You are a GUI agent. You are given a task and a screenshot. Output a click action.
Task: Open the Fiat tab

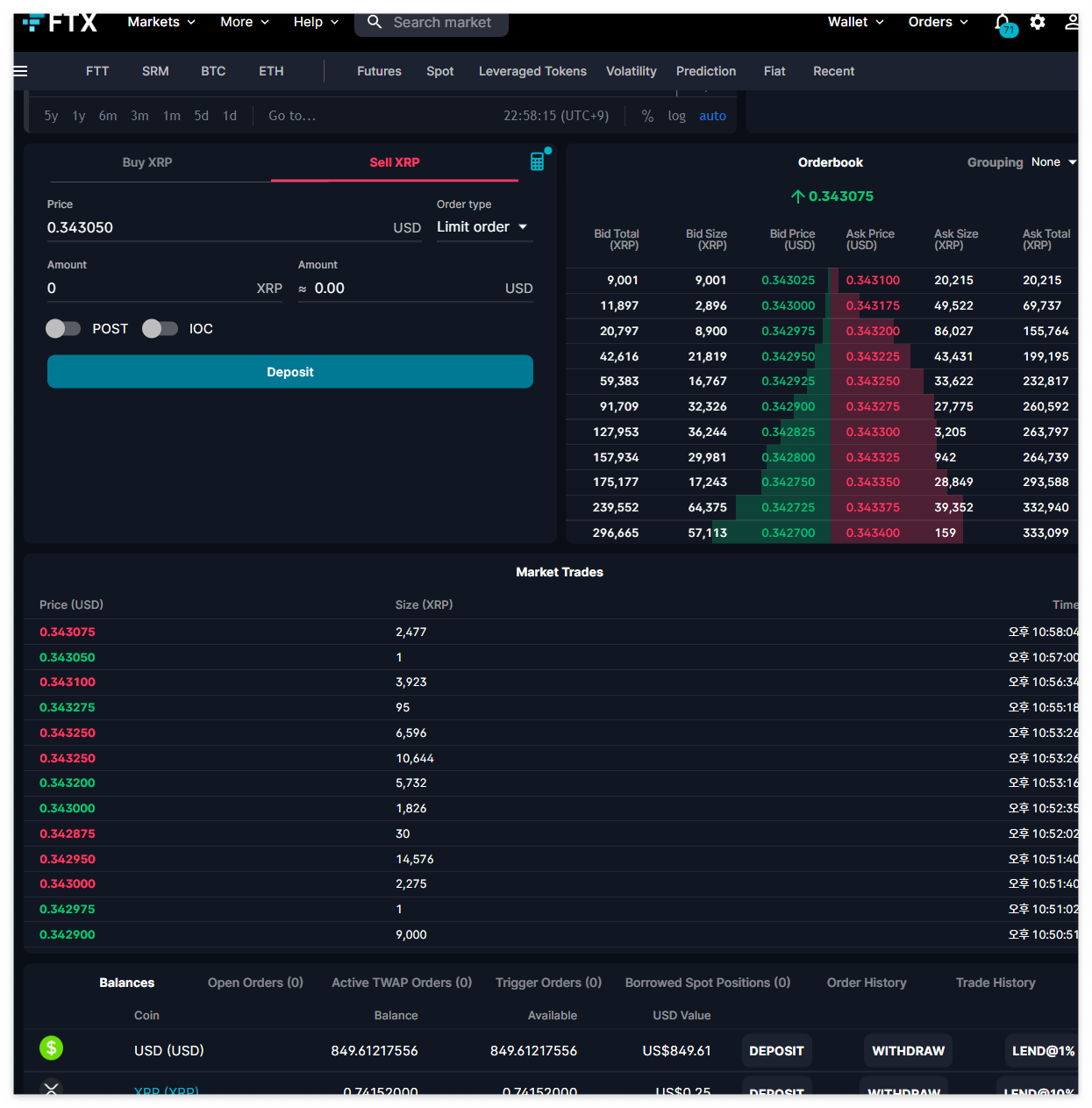tap(774, 71)
